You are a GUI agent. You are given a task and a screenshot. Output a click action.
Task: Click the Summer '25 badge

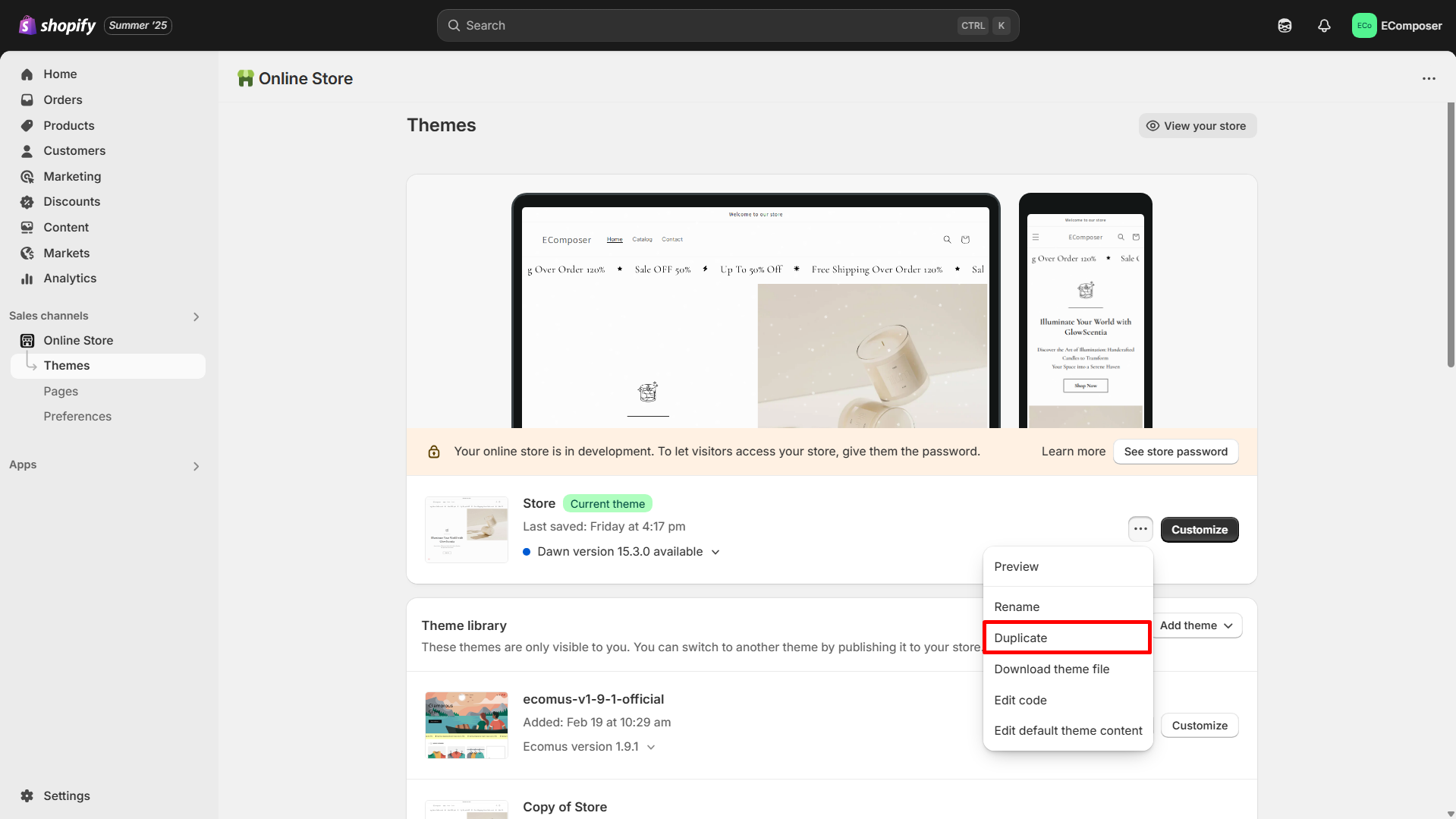tap(138, 26)
